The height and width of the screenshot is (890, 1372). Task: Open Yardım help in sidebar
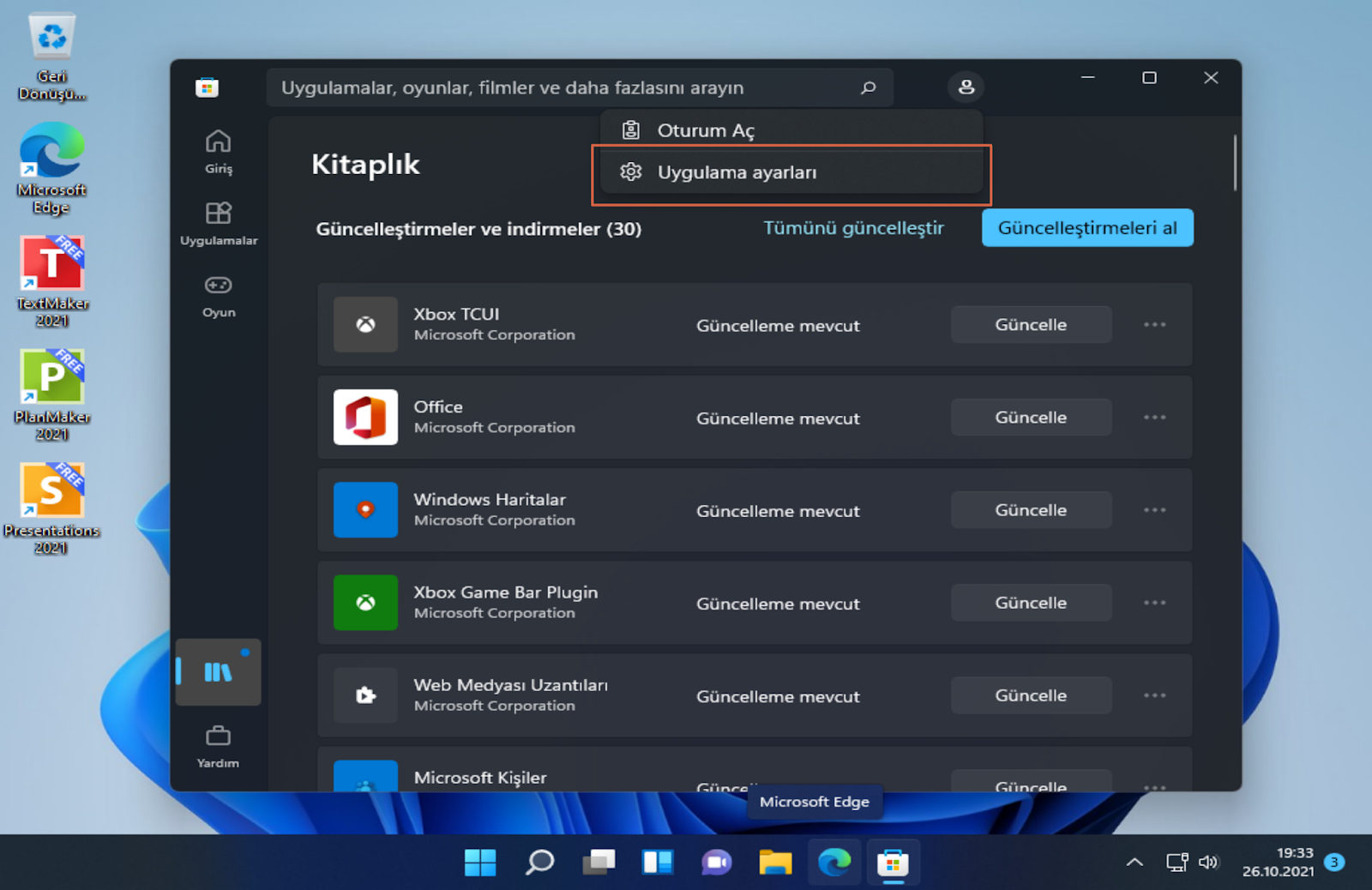click(x=218, y=747)
